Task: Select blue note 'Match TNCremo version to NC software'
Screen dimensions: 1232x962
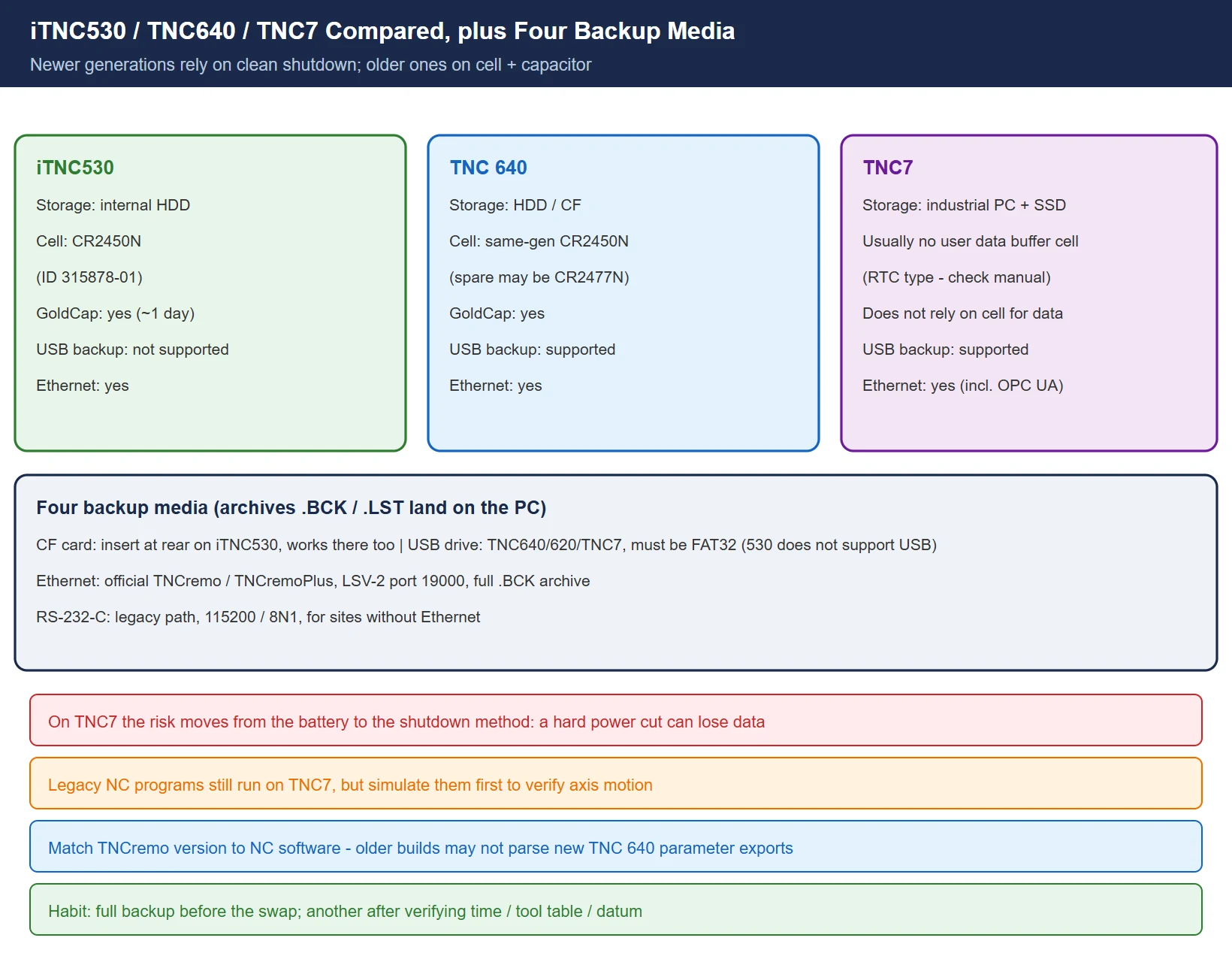Action: tap(616, 846)
